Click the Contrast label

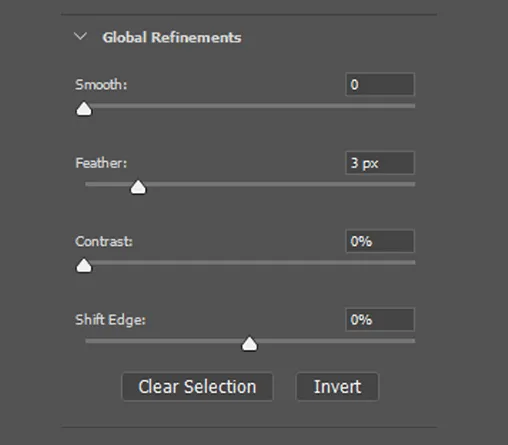coord(104,241)
